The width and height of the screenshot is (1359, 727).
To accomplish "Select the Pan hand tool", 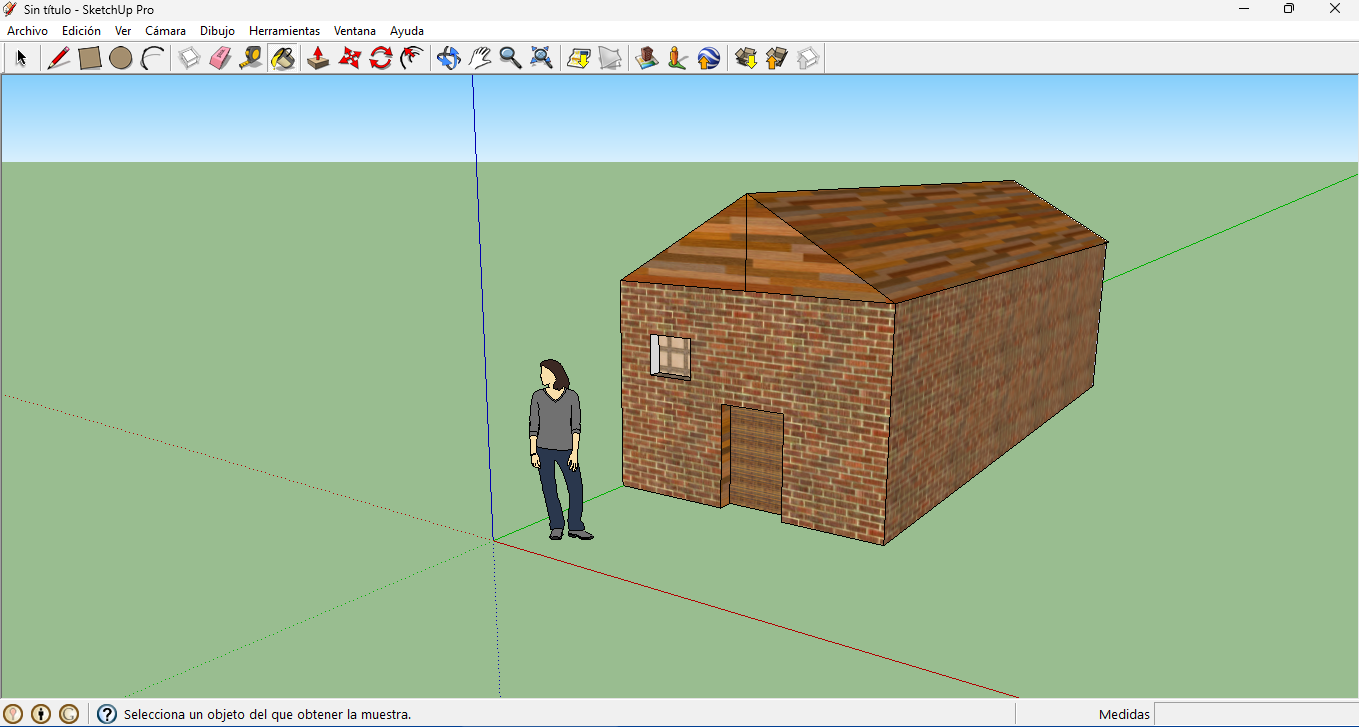I will tap(480, 58).
